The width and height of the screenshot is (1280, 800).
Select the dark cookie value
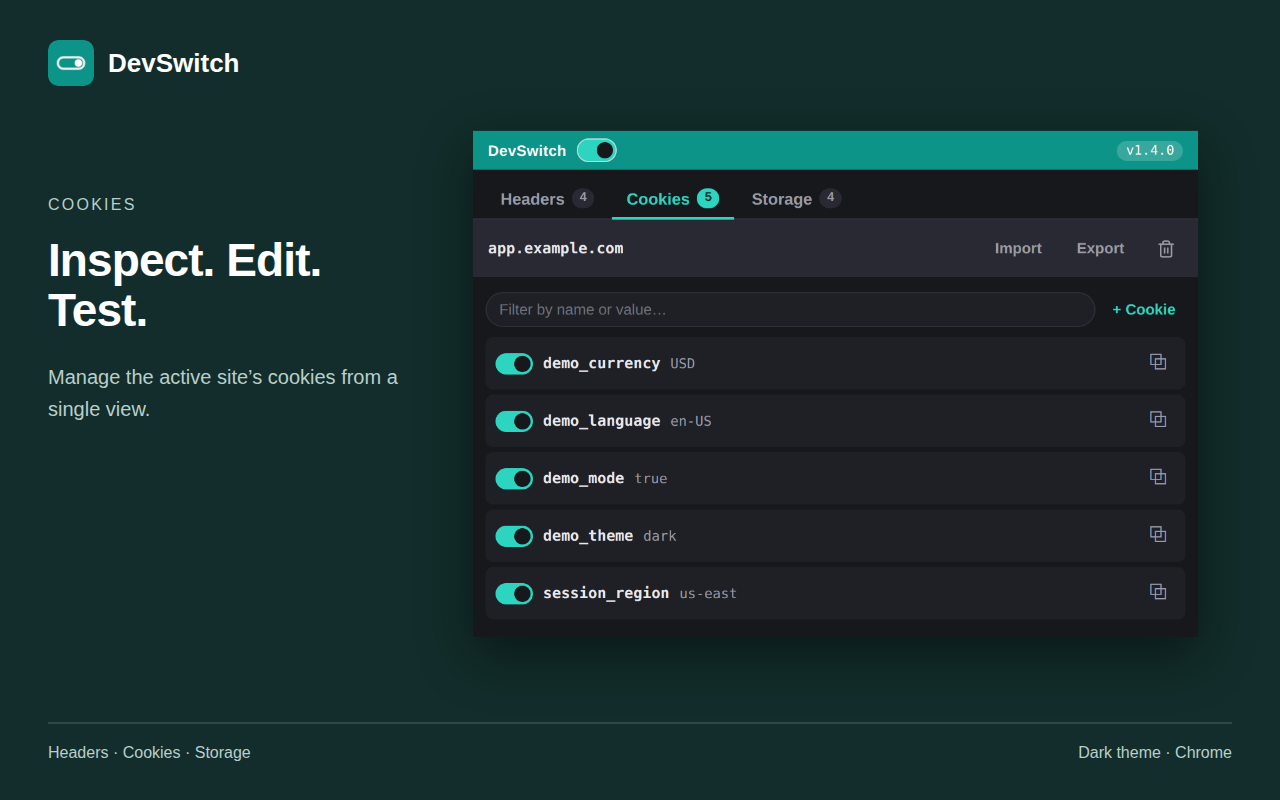(660, 536)
